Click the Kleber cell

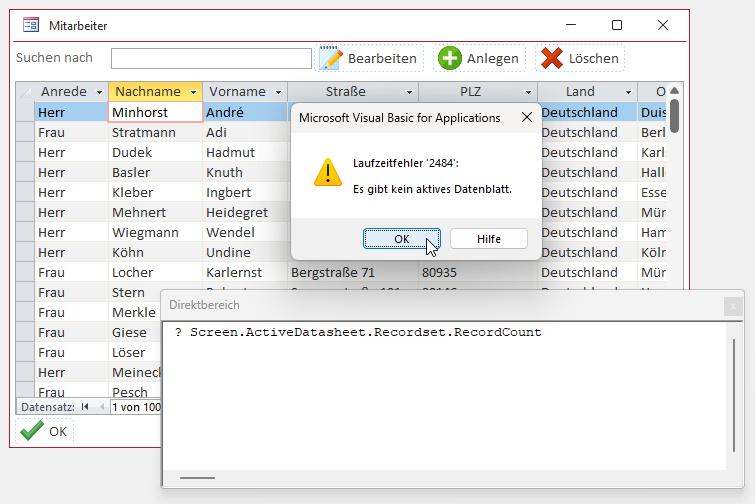[155, 193]
